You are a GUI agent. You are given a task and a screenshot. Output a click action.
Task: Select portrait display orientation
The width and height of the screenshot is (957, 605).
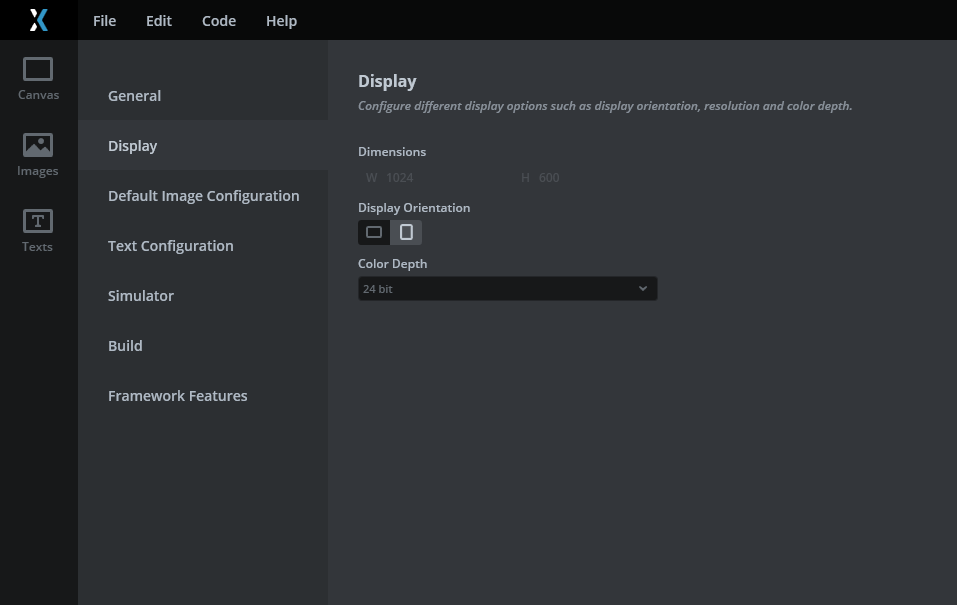pyautogui.click(x=406, y=232)
